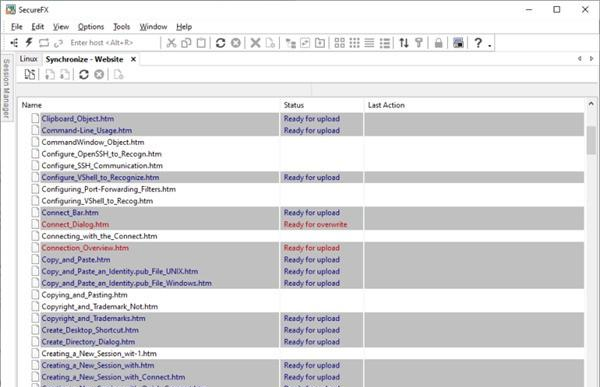Close the Synchronize - Website tab
The height and width of the screenshot is (387, 600).
(x=133, y=59)
